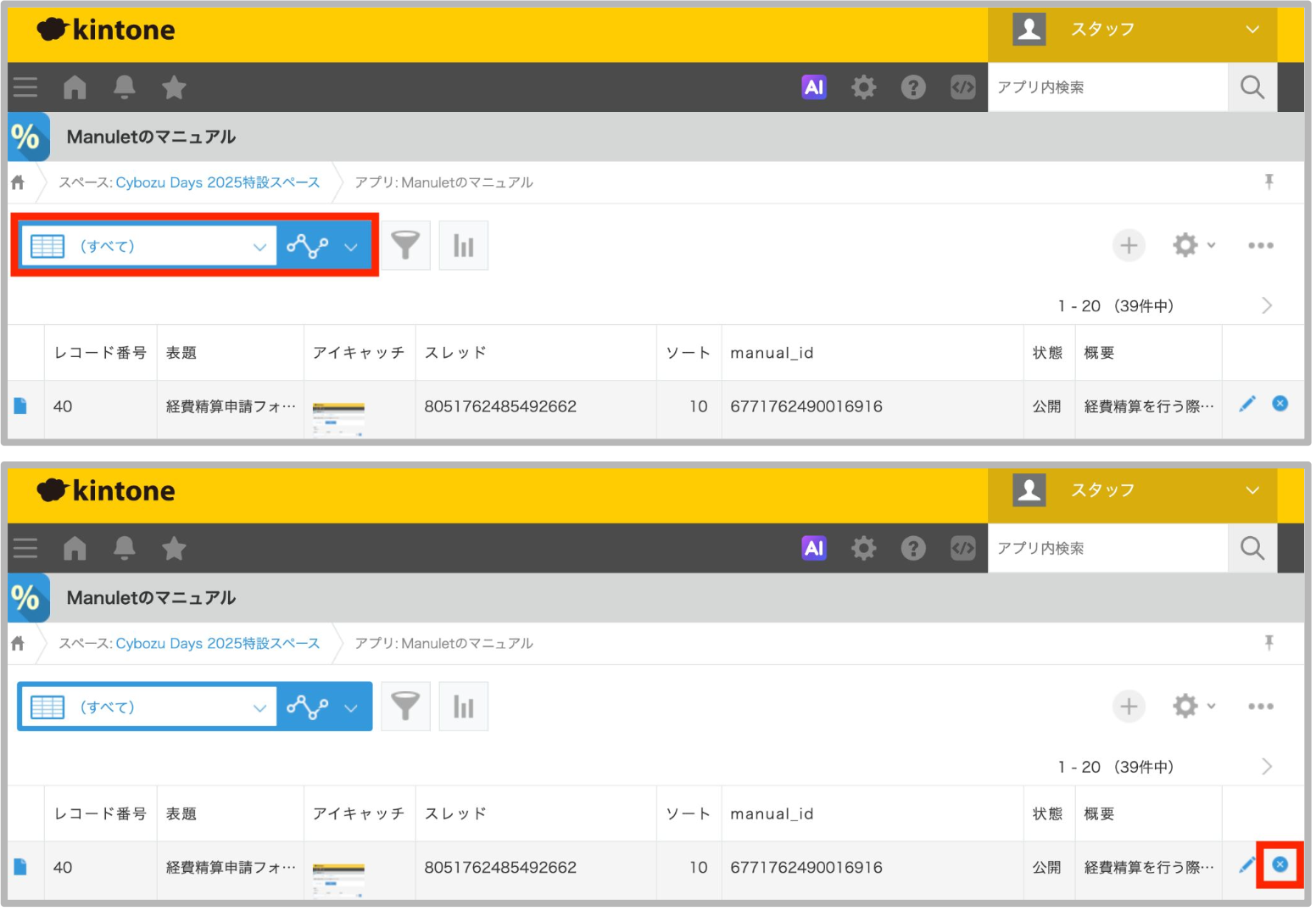Click the star favorites icon in the lower header
The height and width of the screenshot is (911, 1316).
coord(174,549)
